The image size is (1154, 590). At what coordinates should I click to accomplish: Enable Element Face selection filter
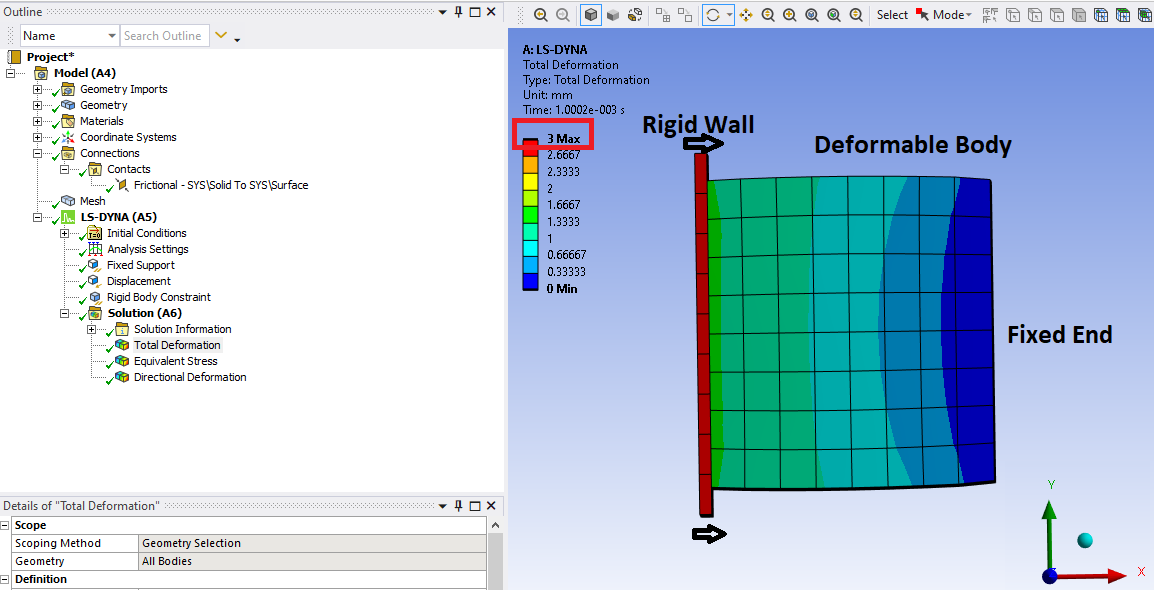tap(1123, 15)
